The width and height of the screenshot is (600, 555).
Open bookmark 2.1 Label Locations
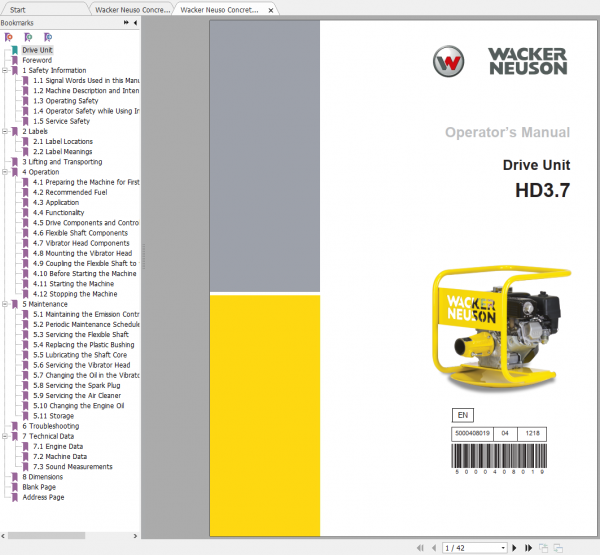(x=63, y=142)
